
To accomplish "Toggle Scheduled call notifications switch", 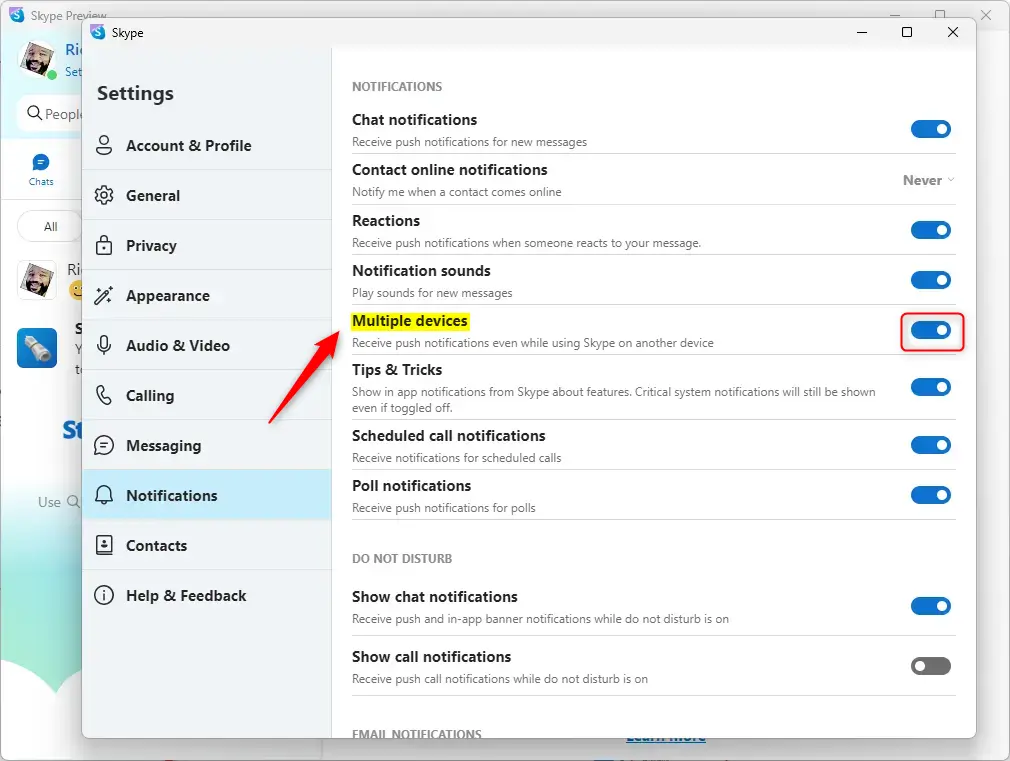I will coord(930,445).
